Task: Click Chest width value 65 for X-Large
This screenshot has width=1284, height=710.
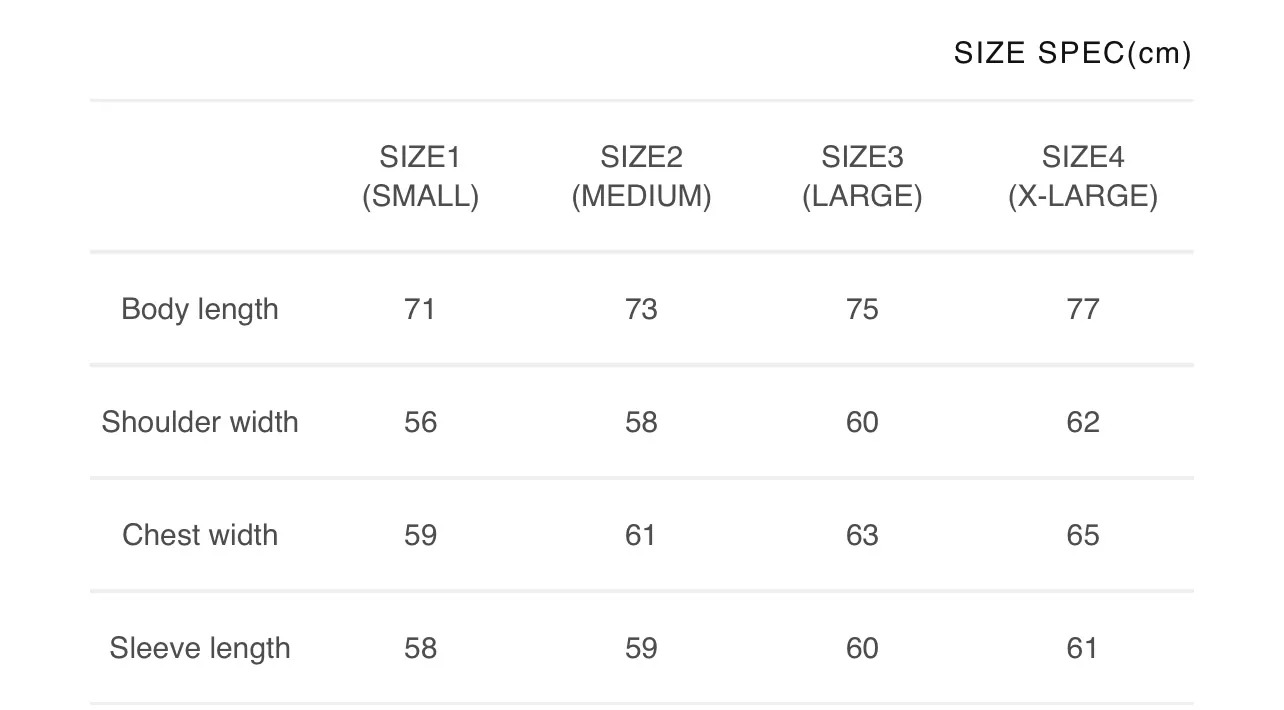Action: coord(1083,535)
